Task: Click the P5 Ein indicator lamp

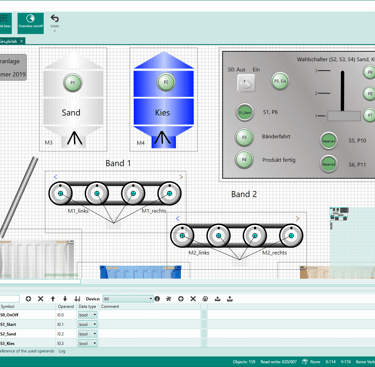Action: pyautogui.click(x=280, y=81)
